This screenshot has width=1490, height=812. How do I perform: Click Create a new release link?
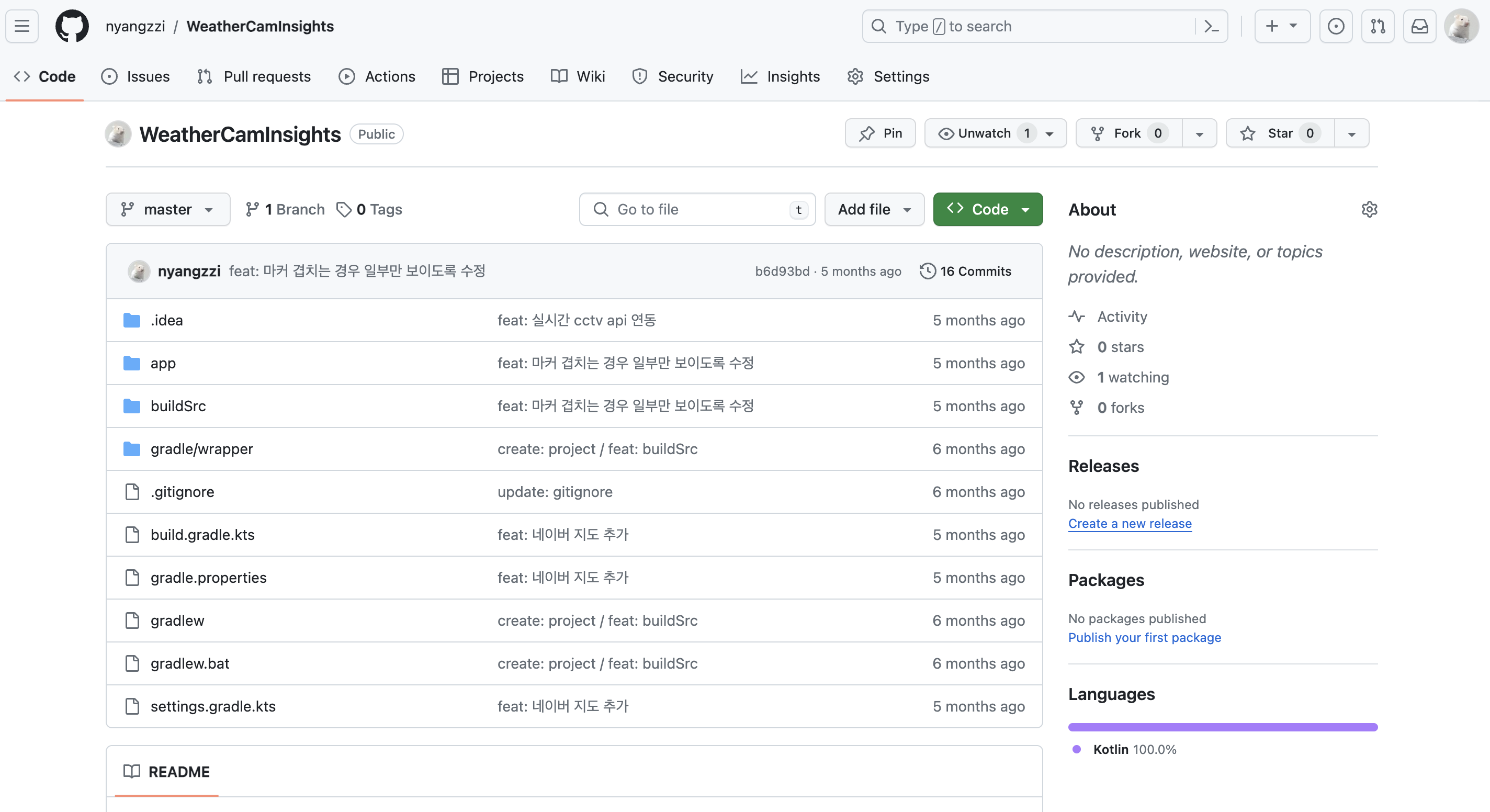pyautogui.click(x=1130, y=523)
